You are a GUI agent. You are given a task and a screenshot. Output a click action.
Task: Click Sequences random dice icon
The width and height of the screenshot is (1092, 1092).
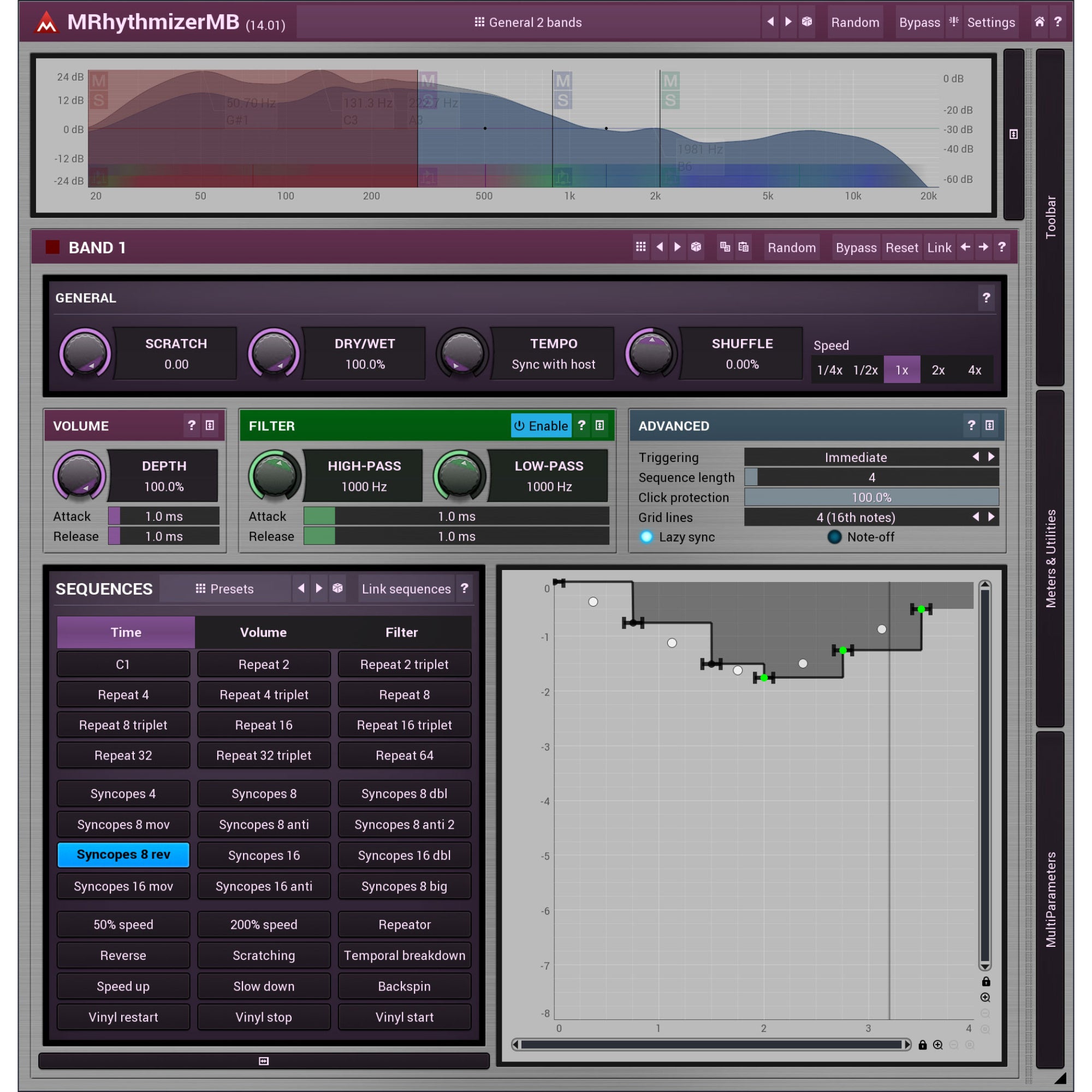point(337,589)
